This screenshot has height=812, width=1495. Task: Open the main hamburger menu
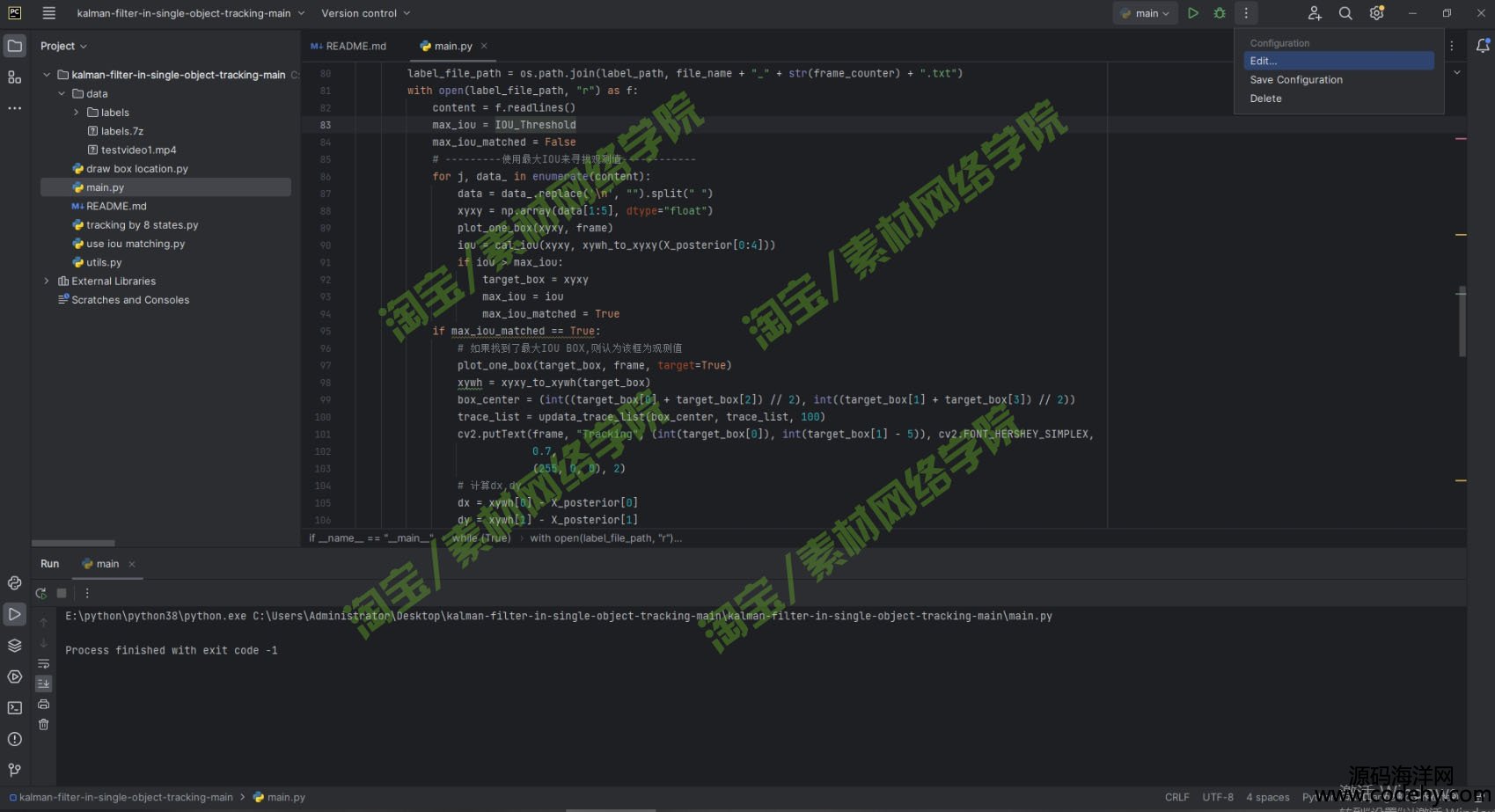click(48, 13)
